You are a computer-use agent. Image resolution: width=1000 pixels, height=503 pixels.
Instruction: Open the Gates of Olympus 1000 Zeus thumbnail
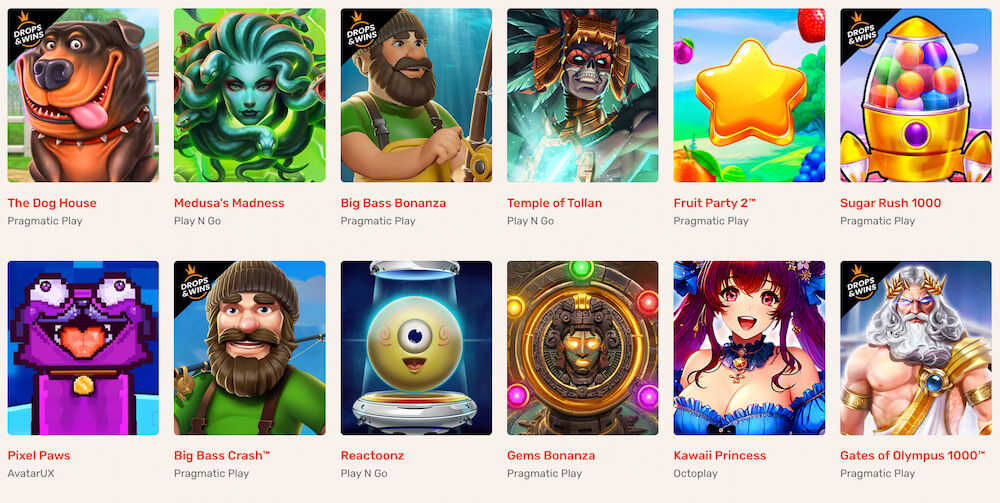[916, 347]
